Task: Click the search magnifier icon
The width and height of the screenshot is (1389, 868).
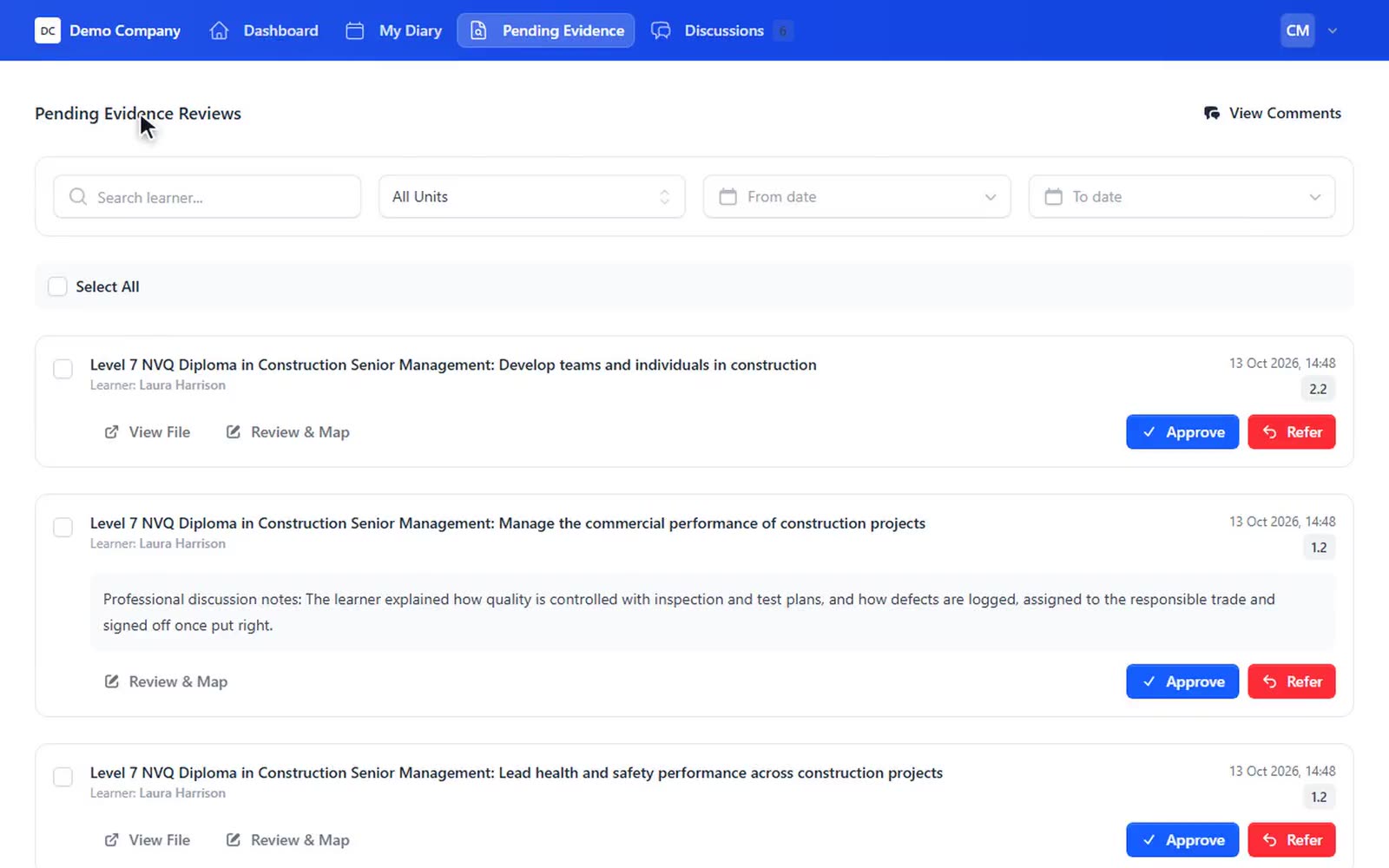Action: tap(78, 196)
